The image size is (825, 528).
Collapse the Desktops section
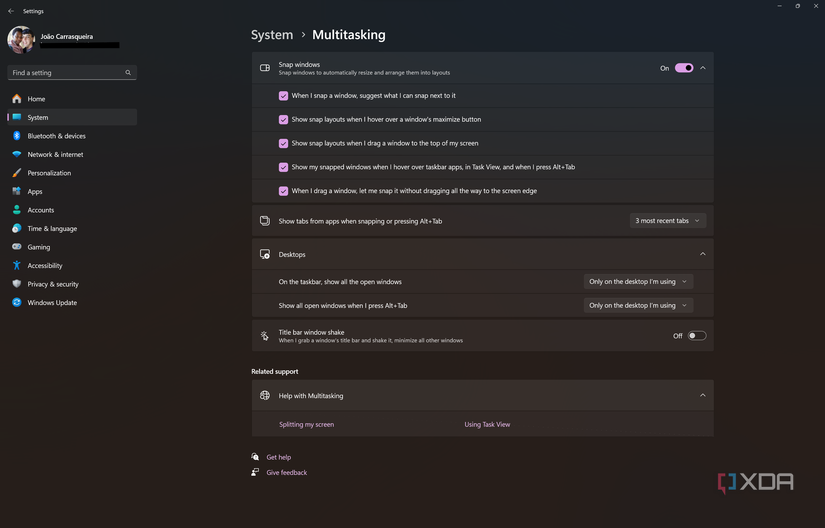(x=702, y=254)
